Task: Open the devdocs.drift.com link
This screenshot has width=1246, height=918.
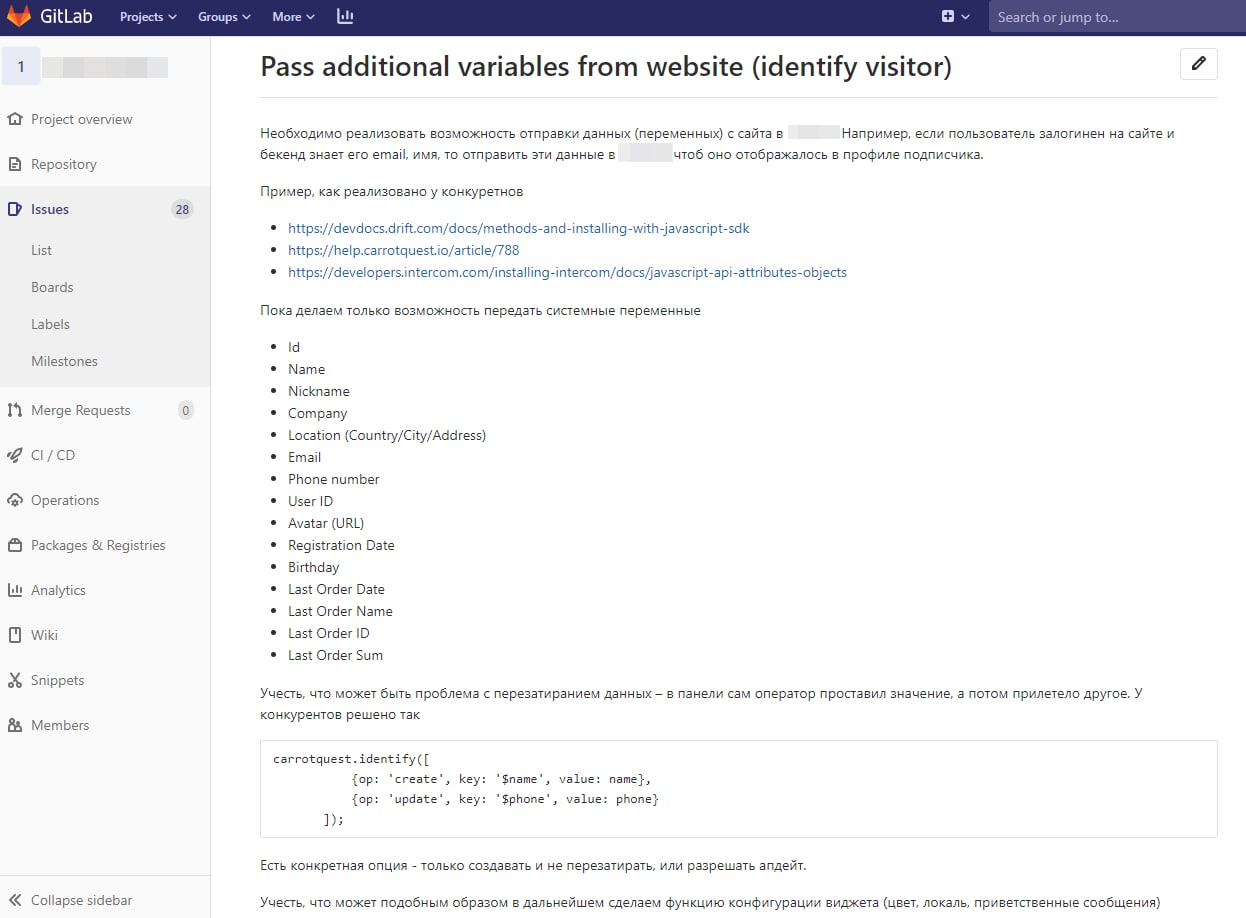Action: coord(518,228)
